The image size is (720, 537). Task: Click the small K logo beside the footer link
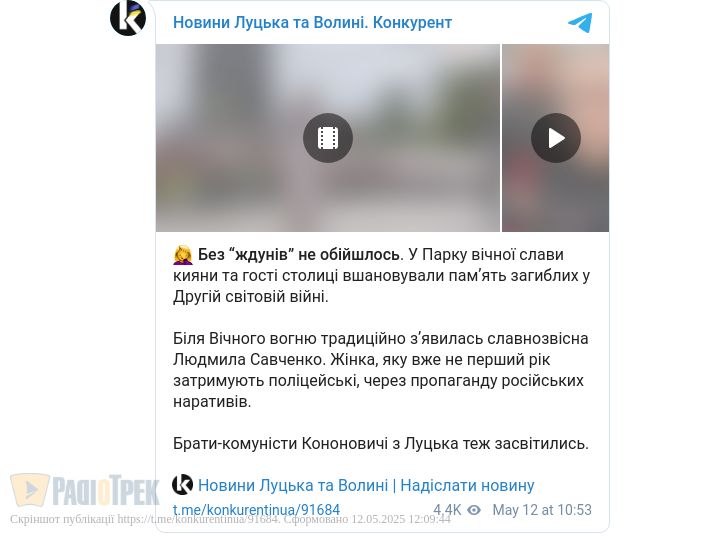click(x=182, y=485)
